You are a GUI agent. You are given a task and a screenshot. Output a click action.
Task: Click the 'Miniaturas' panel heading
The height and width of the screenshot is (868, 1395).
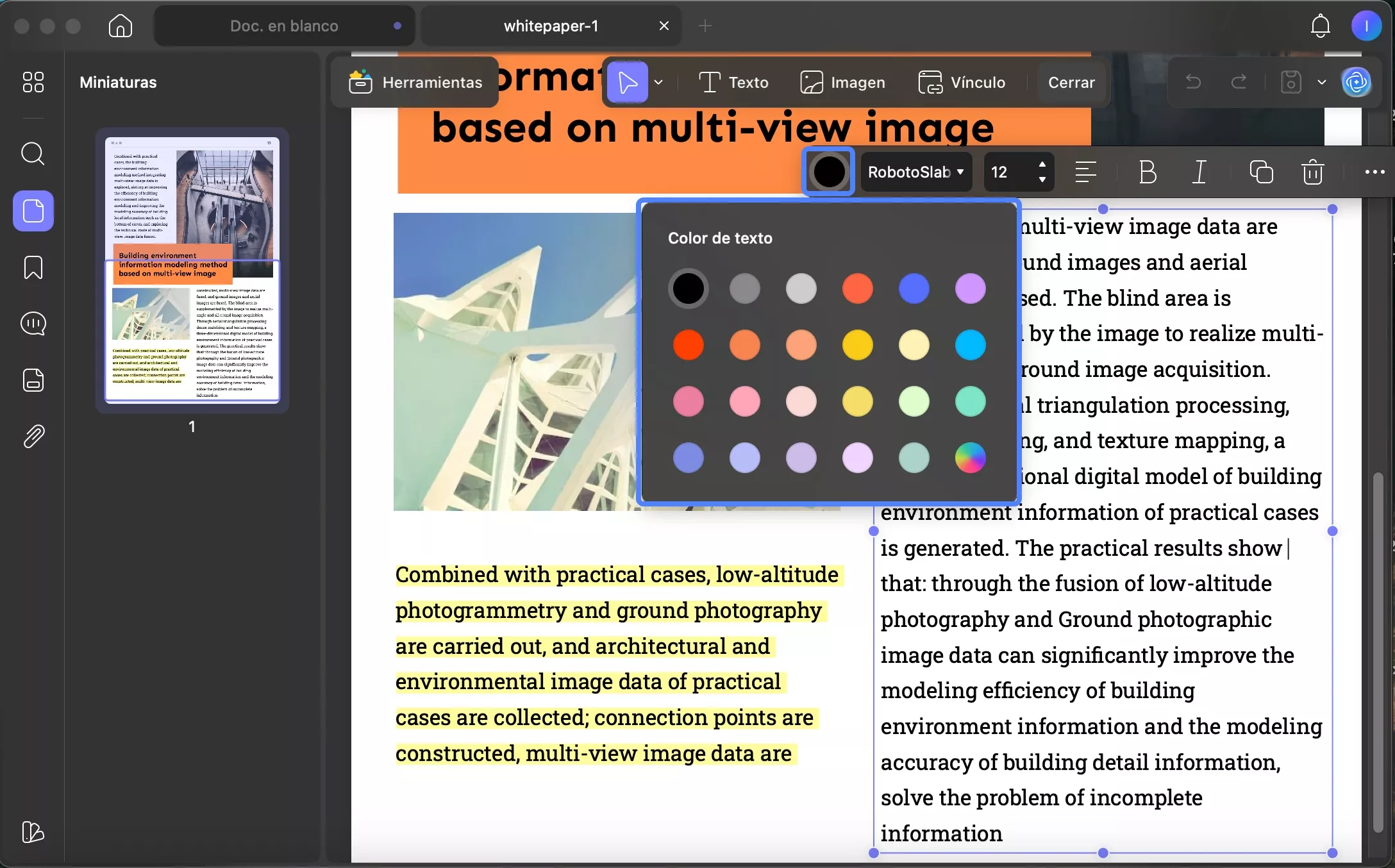point(118,82)
